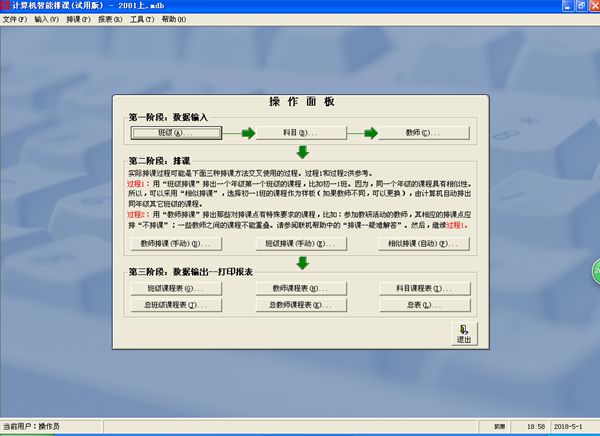Open the 输入(V) menu

click(x=47, y=19)
